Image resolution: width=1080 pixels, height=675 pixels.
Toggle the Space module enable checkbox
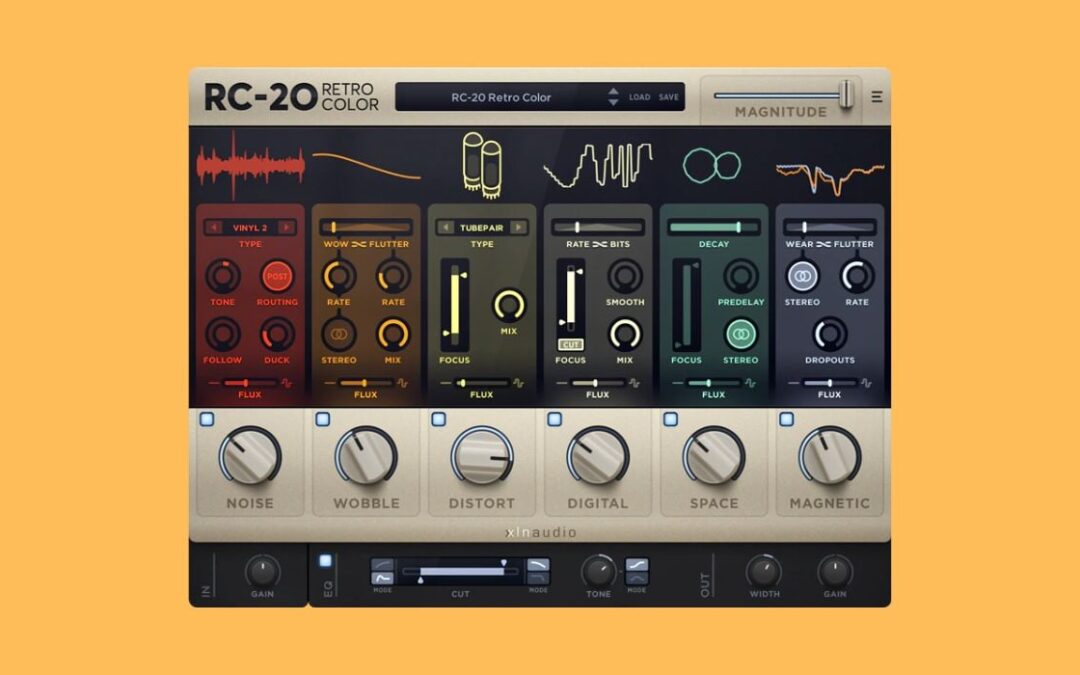coord(670,419)
